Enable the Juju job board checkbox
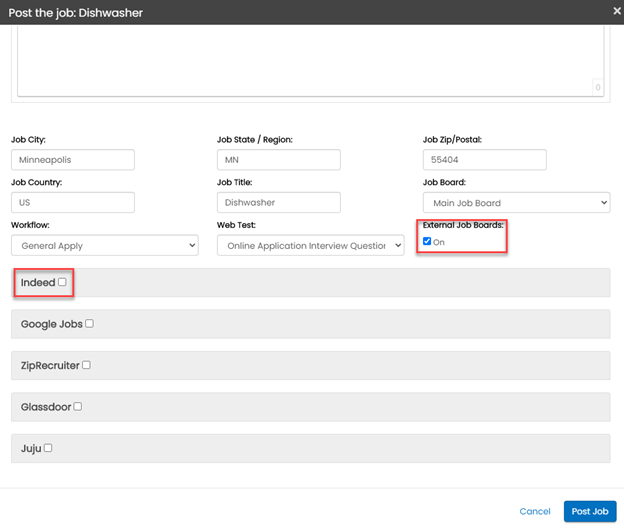 (x=48, y=448)
